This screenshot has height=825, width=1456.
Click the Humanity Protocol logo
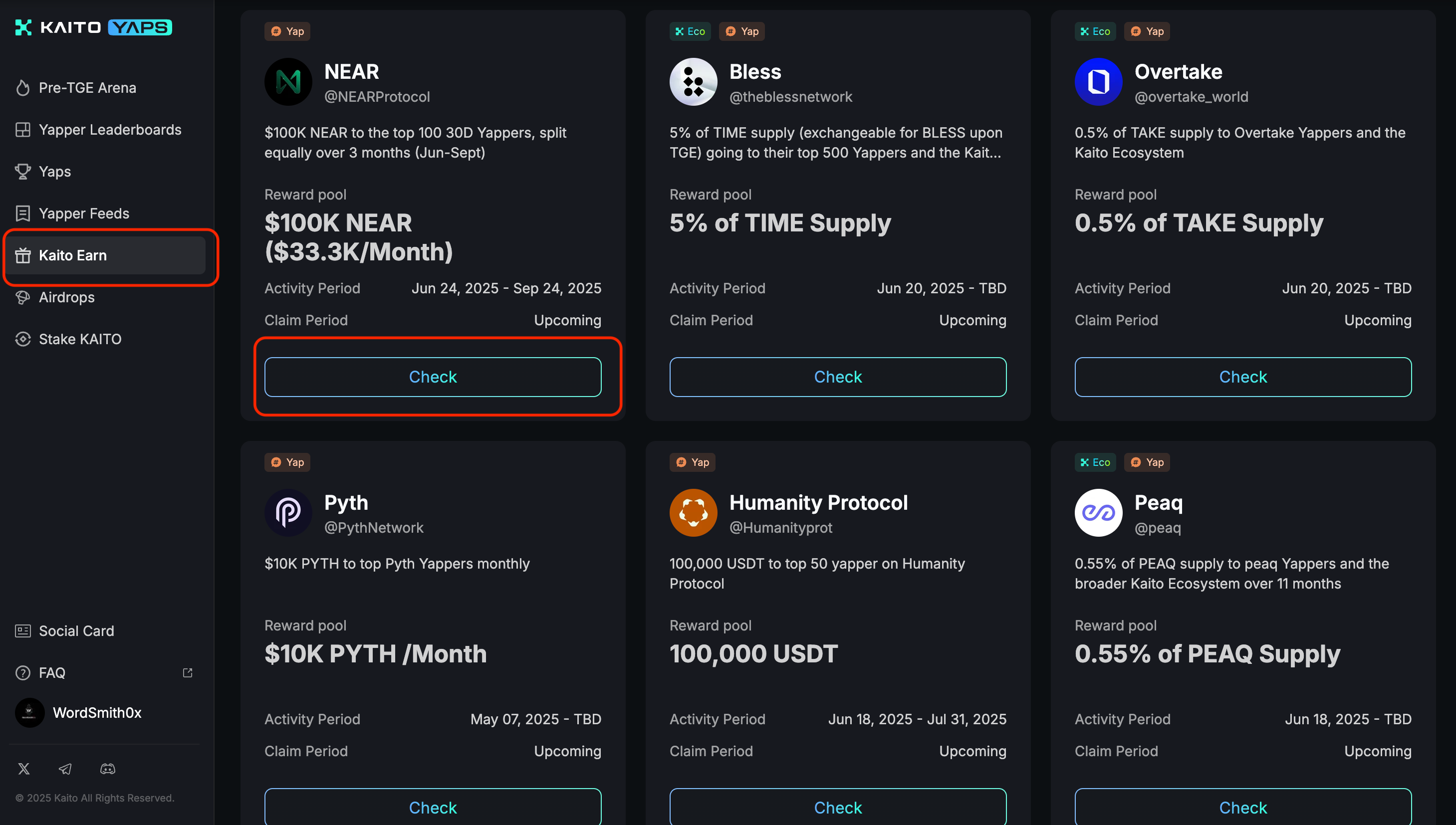click(693, 513)
